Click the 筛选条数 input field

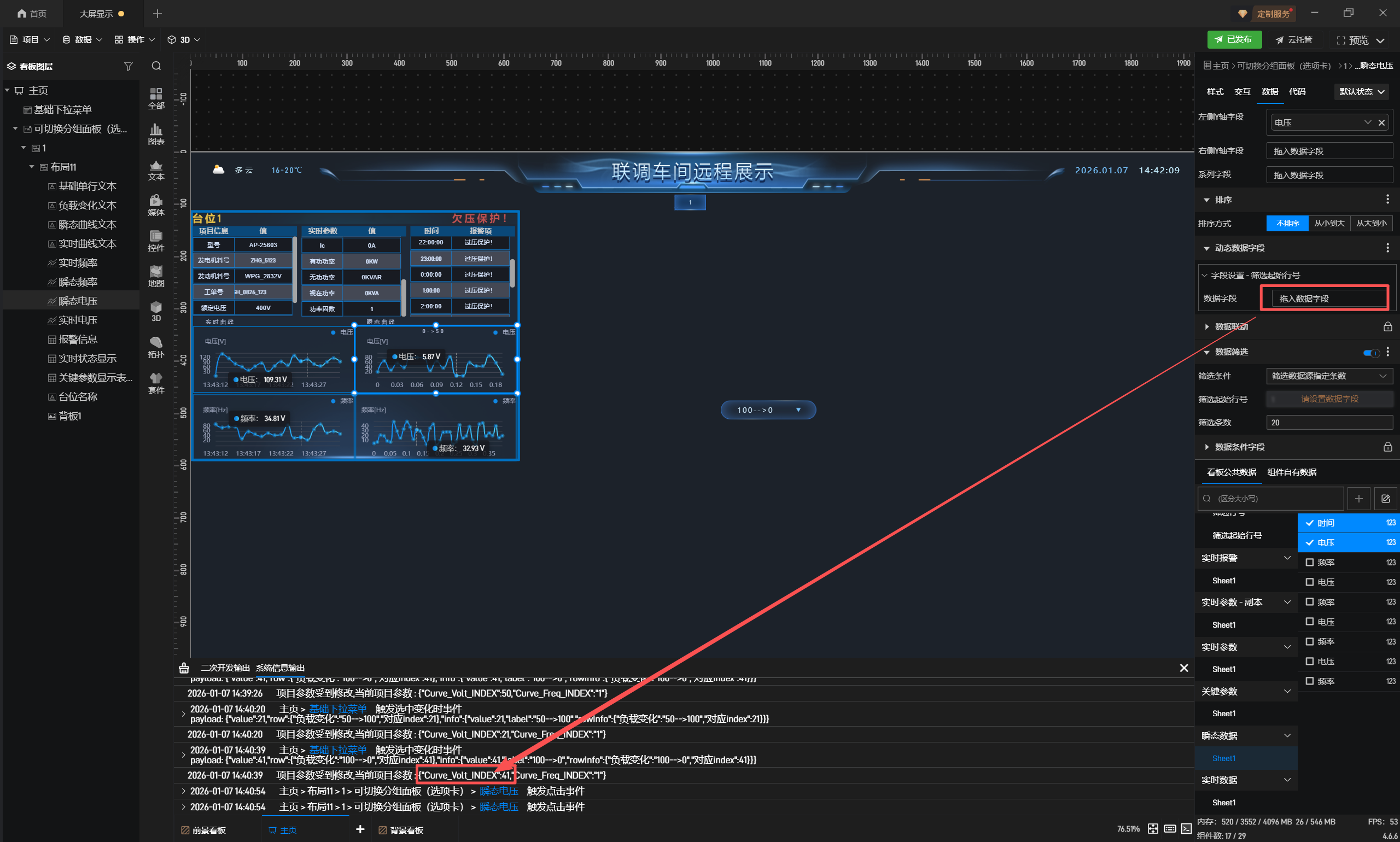tap(1329, 422)
